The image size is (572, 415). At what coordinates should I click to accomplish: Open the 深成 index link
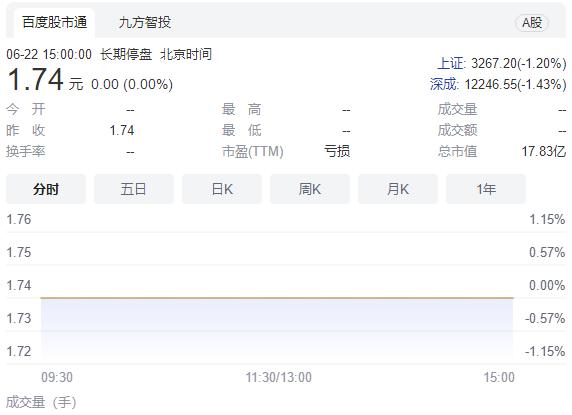(444, 84)
